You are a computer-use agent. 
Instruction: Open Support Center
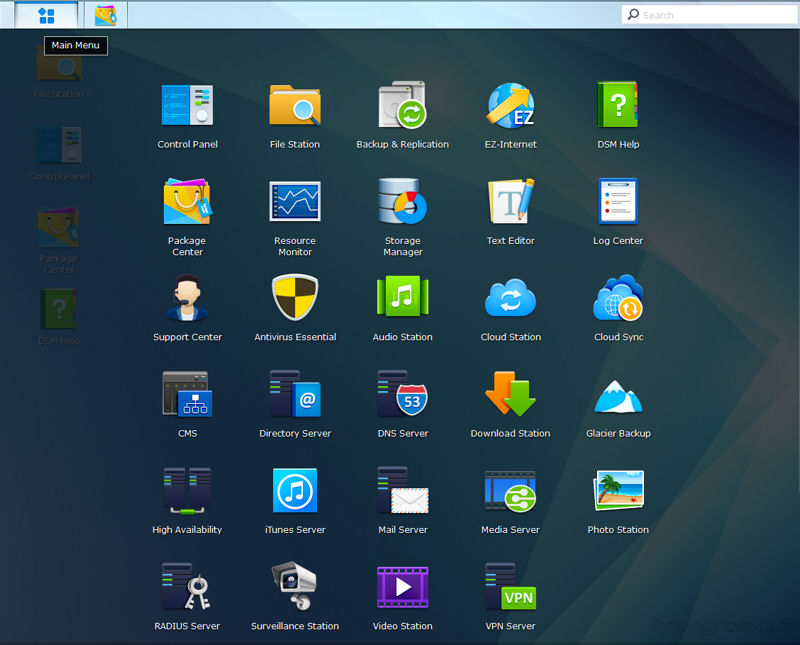pyautogui.click(x=187, y=308)
